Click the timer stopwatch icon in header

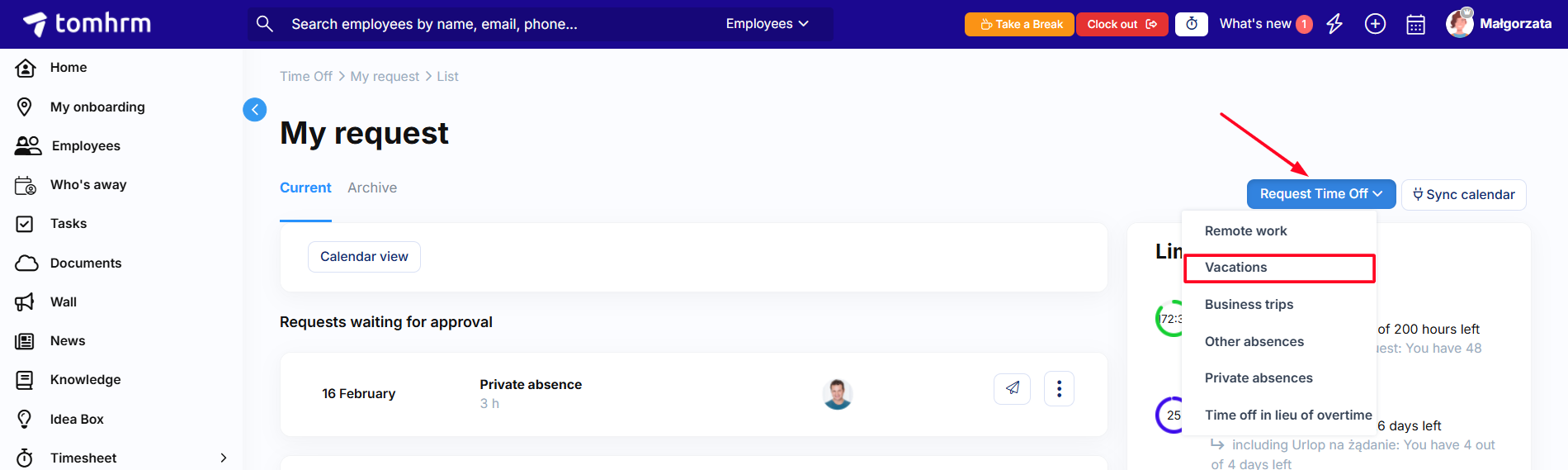click(1191, 24)
